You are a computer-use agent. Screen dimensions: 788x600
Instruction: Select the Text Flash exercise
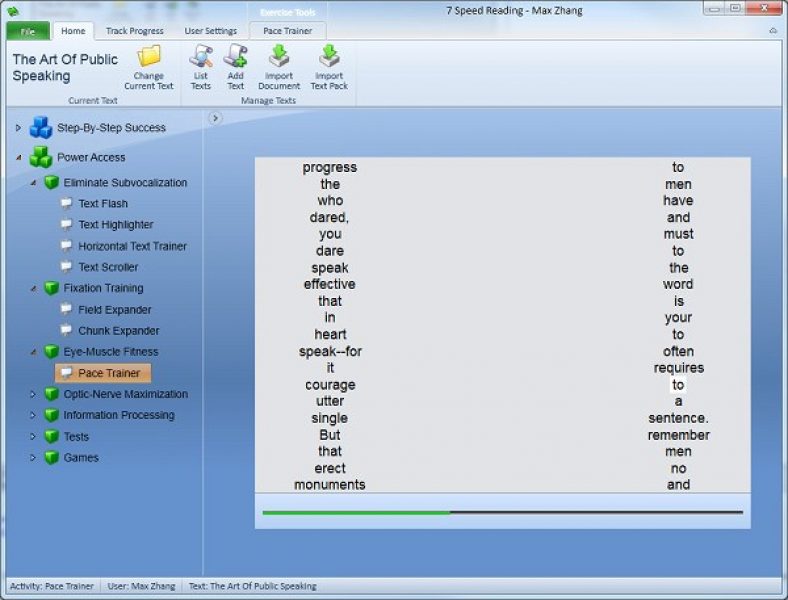pyautogui.click(x=103, y=204)
